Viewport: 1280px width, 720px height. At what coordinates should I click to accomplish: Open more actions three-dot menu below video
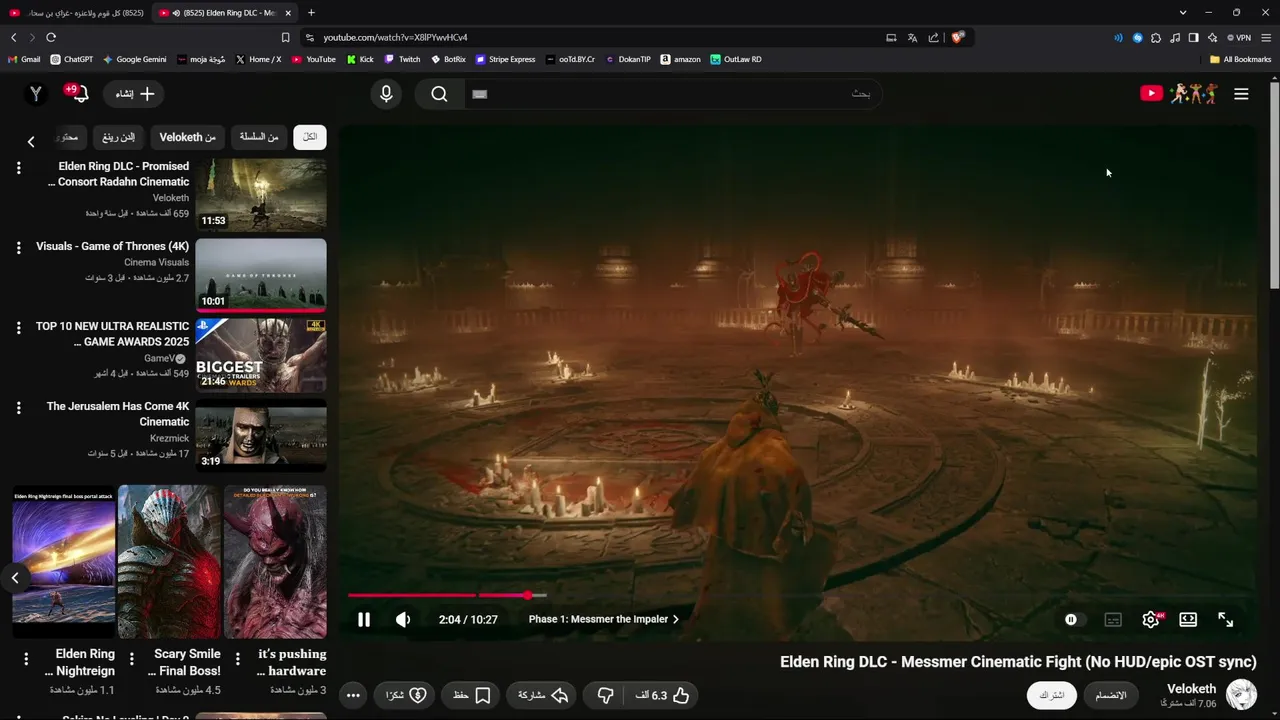point(353,695)
